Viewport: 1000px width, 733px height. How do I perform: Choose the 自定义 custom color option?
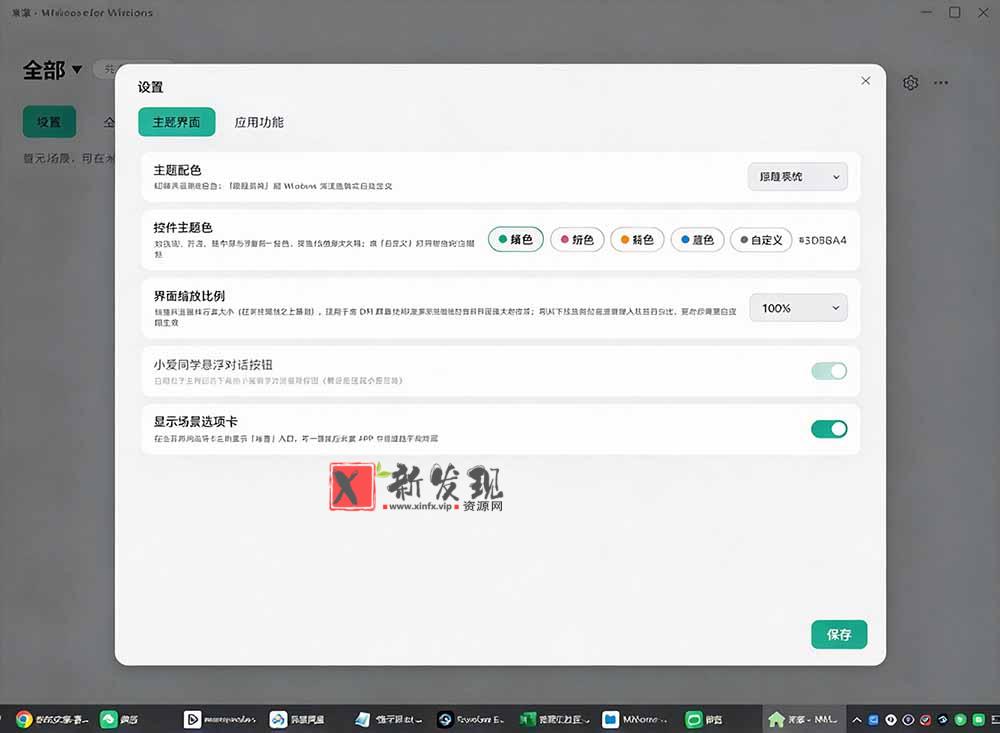tap(761, 240)
